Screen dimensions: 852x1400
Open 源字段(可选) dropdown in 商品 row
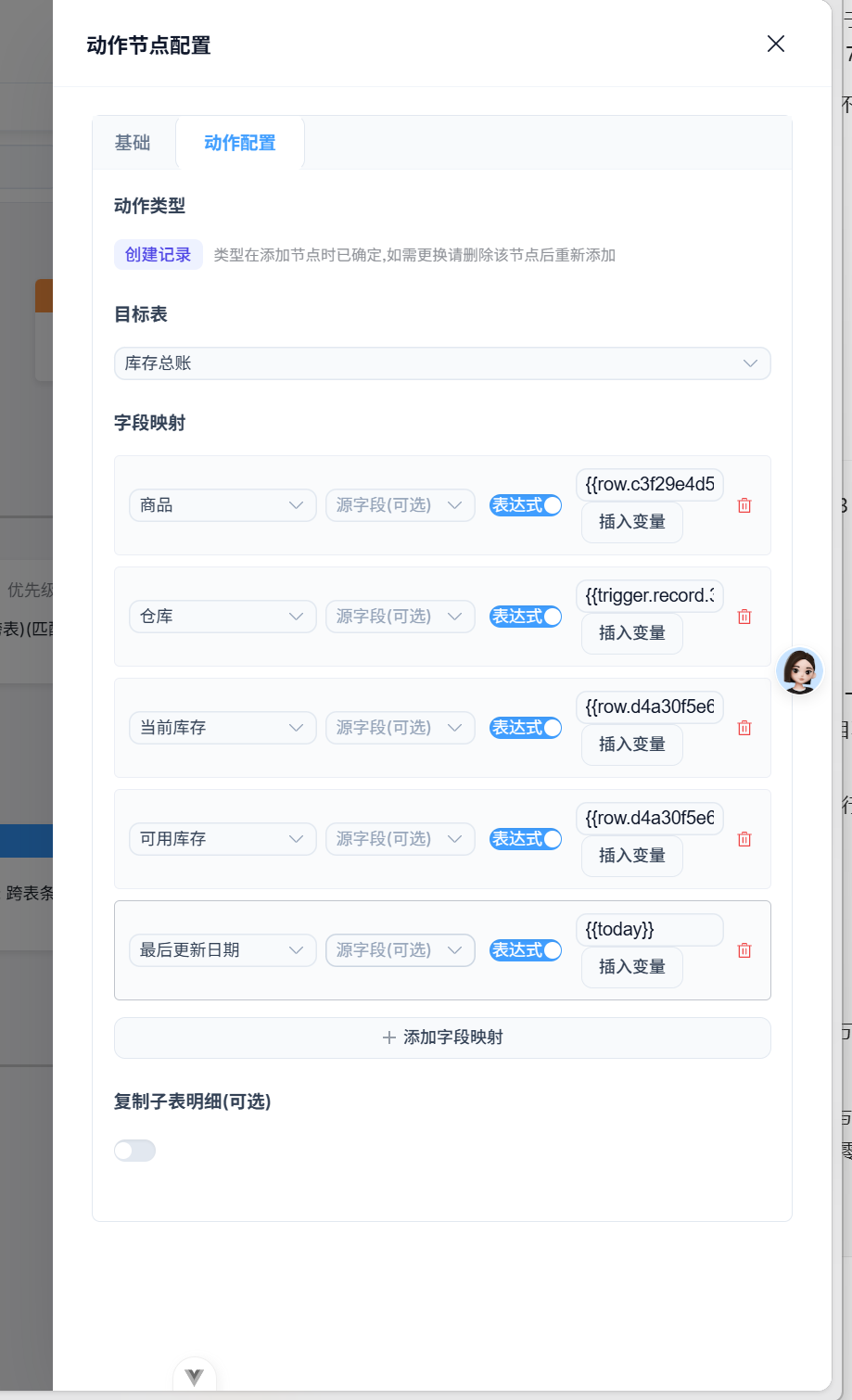pyautogui.click(x=401, y=505)
